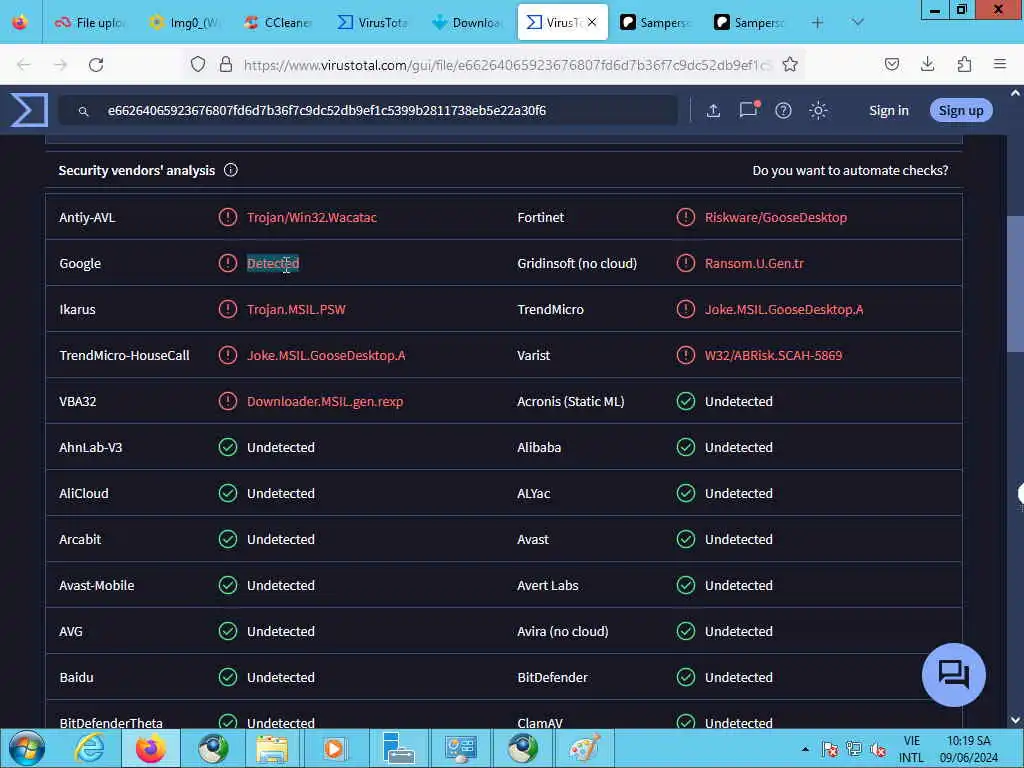The height and width of the screenshot is (768, 1024).
Task: Click the Downloader.MSIL.gen.rexp detection text
Action: (x=325, y=402)
